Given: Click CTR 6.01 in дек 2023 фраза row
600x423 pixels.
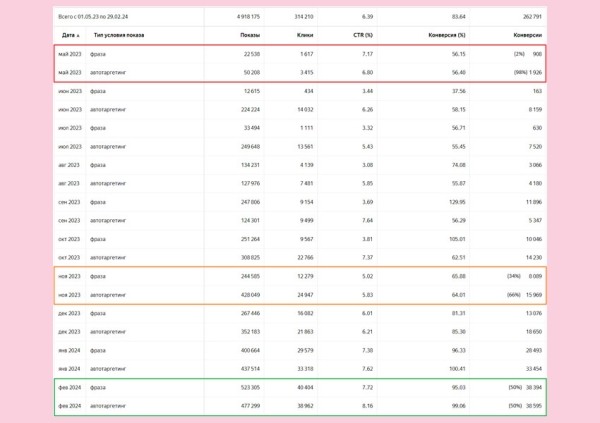Looking at the screenshot, I should (367, 314).
